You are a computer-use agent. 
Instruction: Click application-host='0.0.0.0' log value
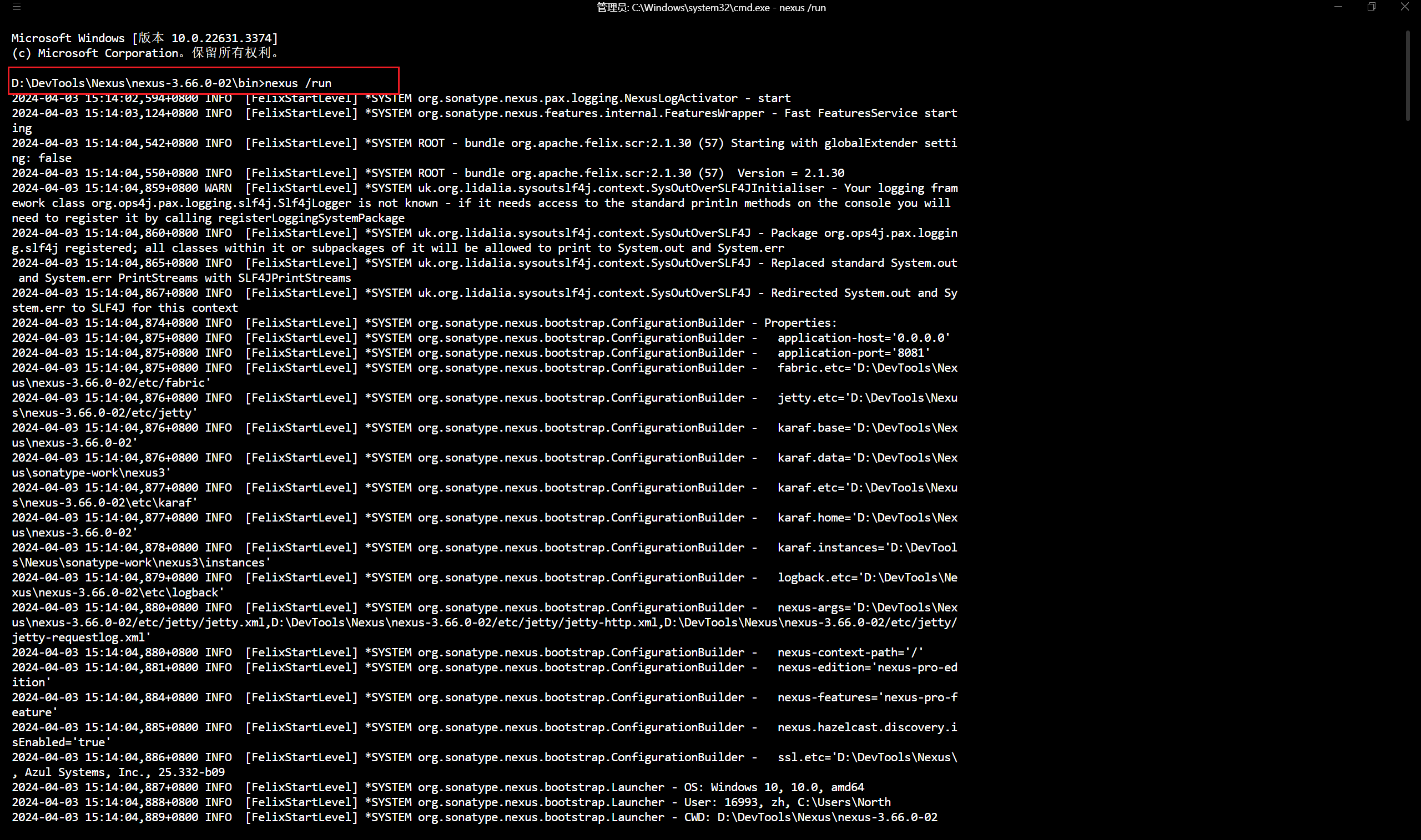point(863,338)
